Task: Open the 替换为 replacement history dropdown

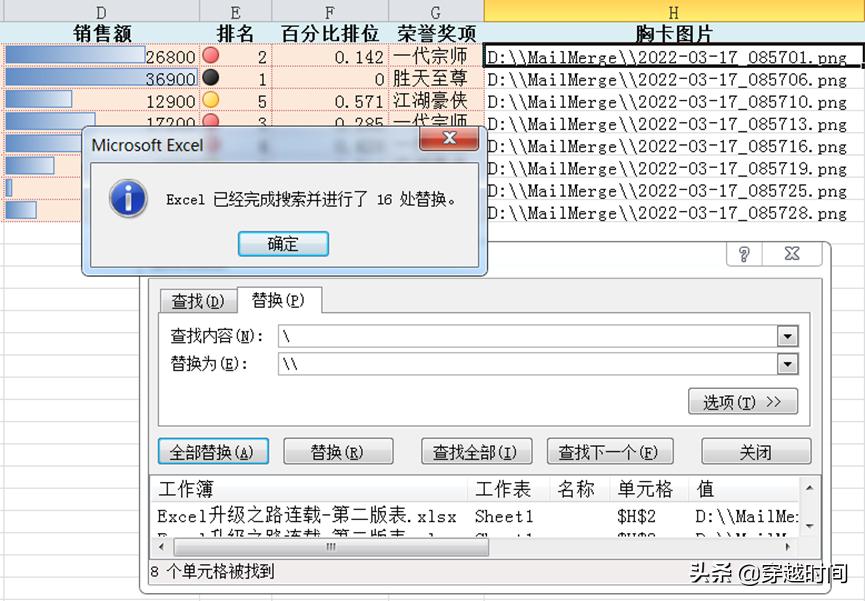Action: 785,364
